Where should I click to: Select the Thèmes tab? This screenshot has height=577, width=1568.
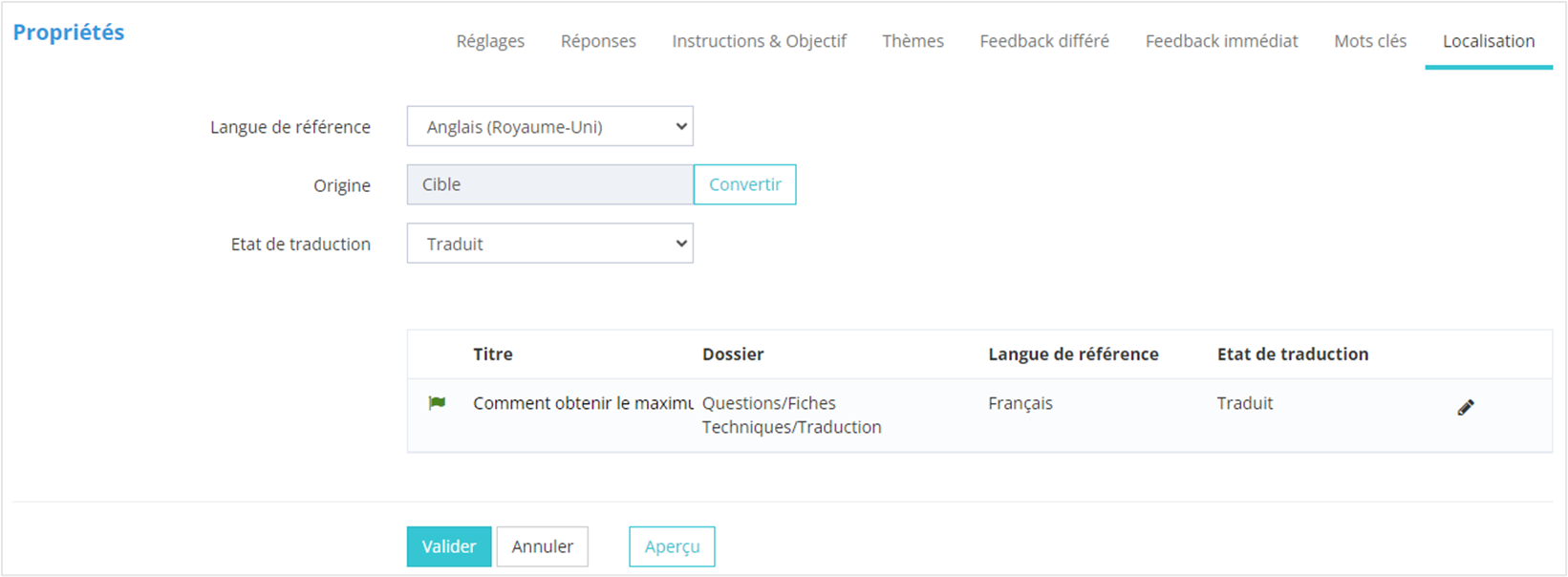point(913,41)
